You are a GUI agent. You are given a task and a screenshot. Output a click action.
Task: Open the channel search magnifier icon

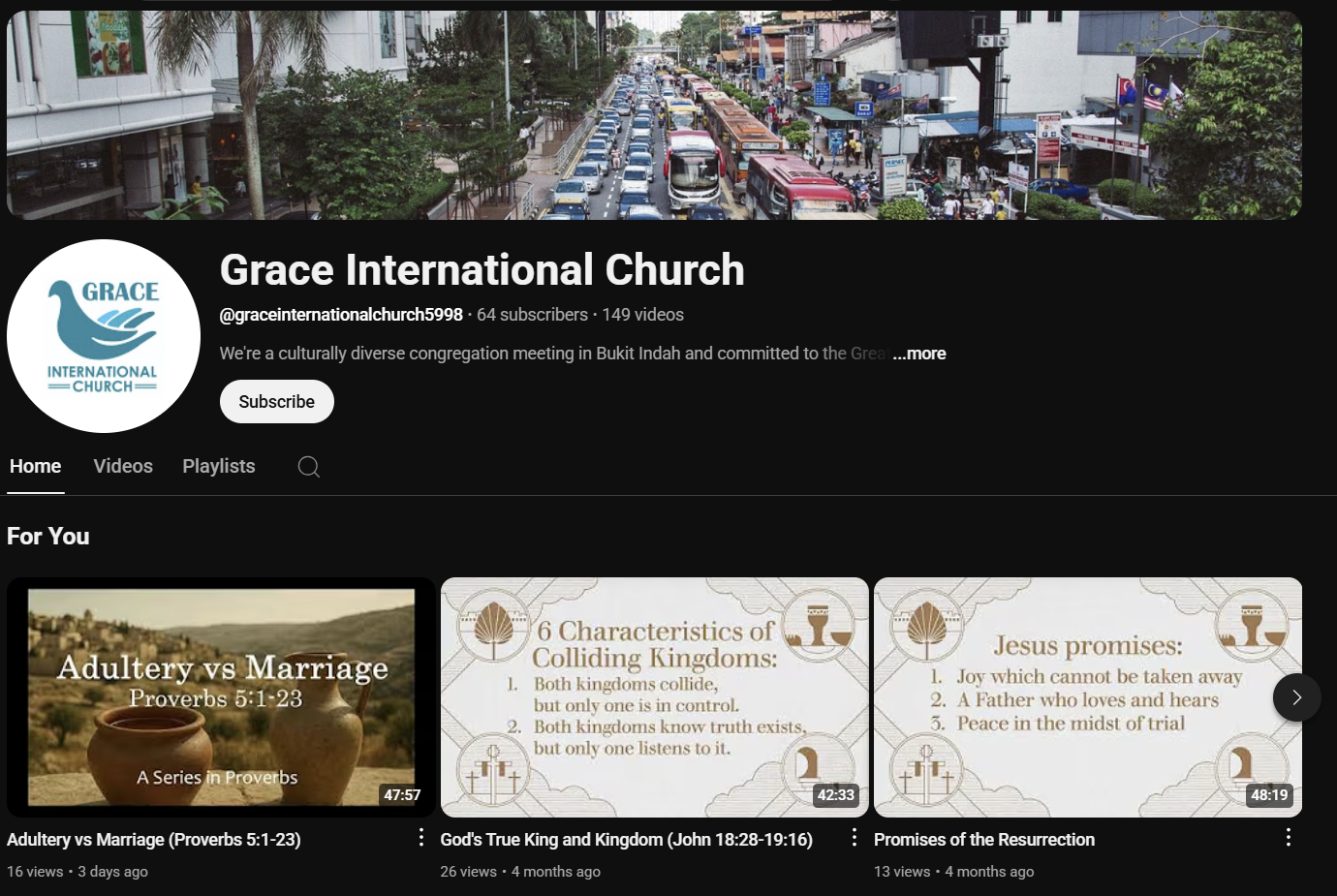pos(308,467)
